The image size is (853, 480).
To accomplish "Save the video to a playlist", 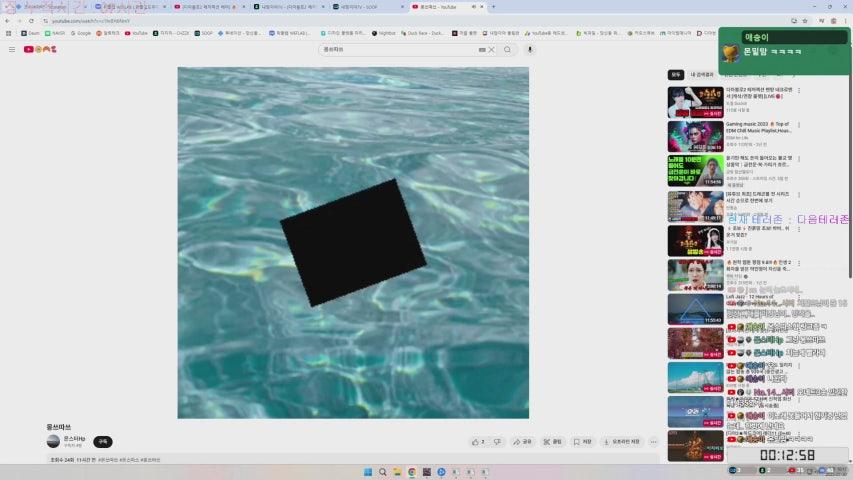I will tap(583, 442).
